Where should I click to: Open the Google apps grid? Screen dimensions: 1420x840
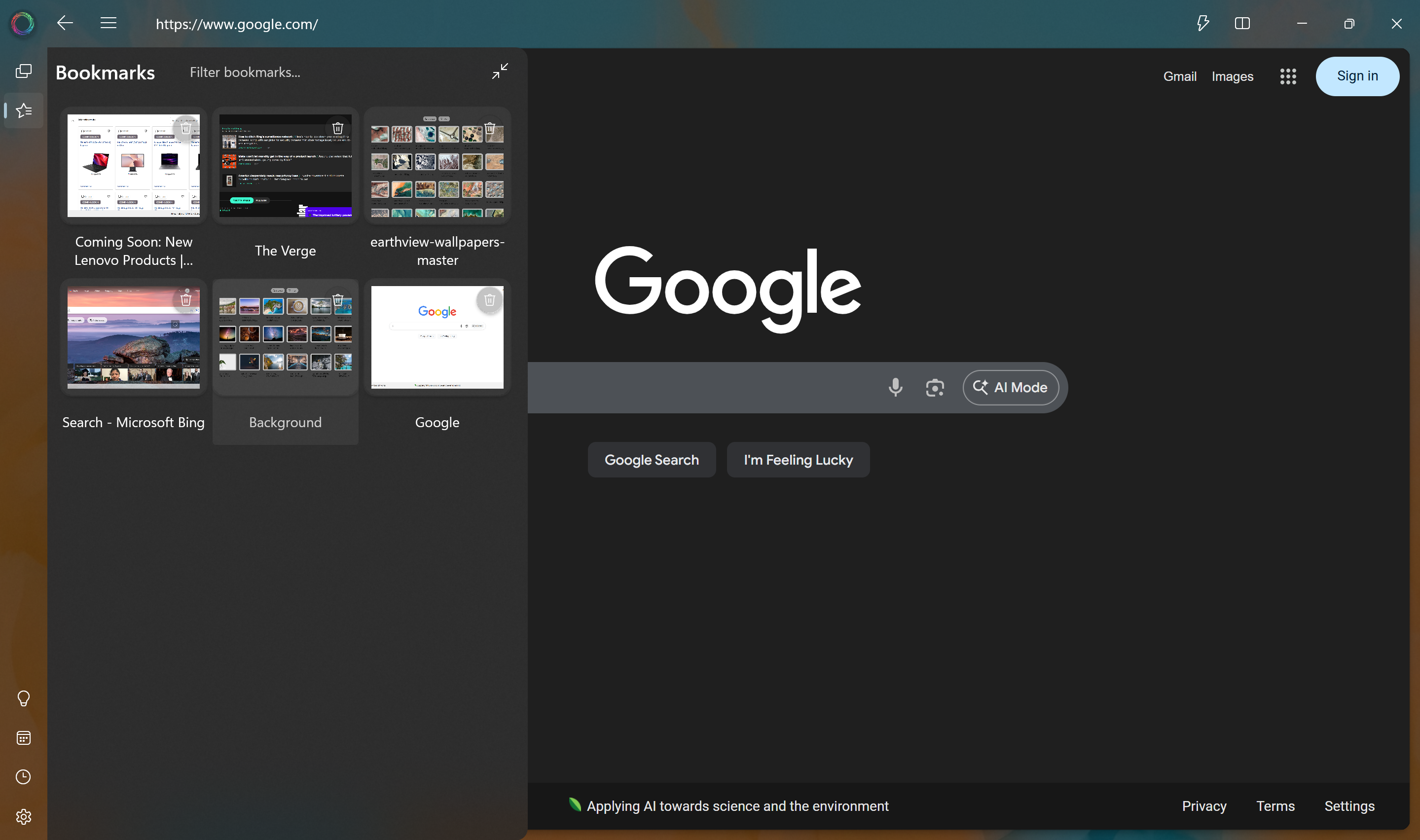1287,76
